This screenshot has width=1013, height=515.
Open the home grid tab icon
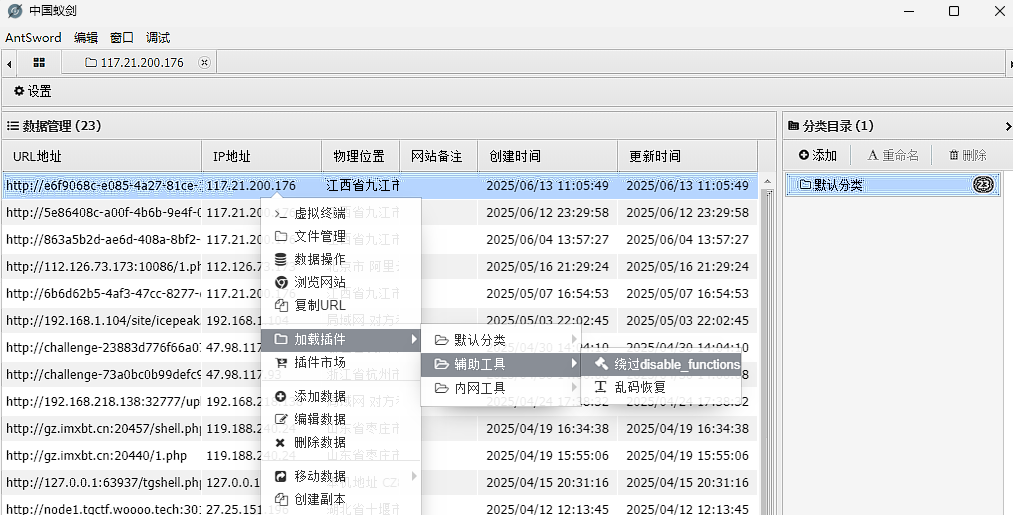pyautogui.click(x=39, y=62)
